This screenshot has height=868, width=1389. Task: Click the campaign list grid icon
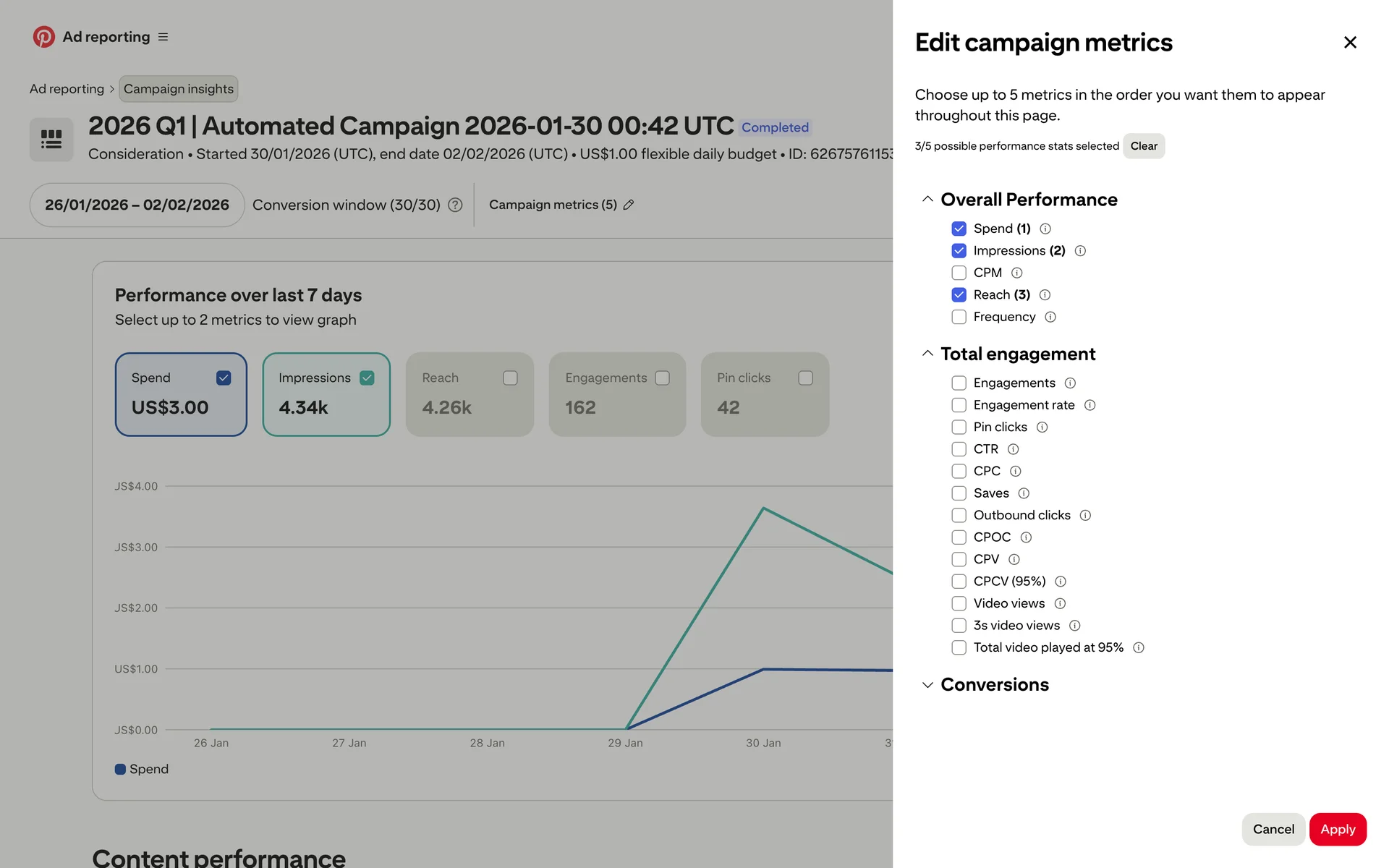[x=51, y=139]
